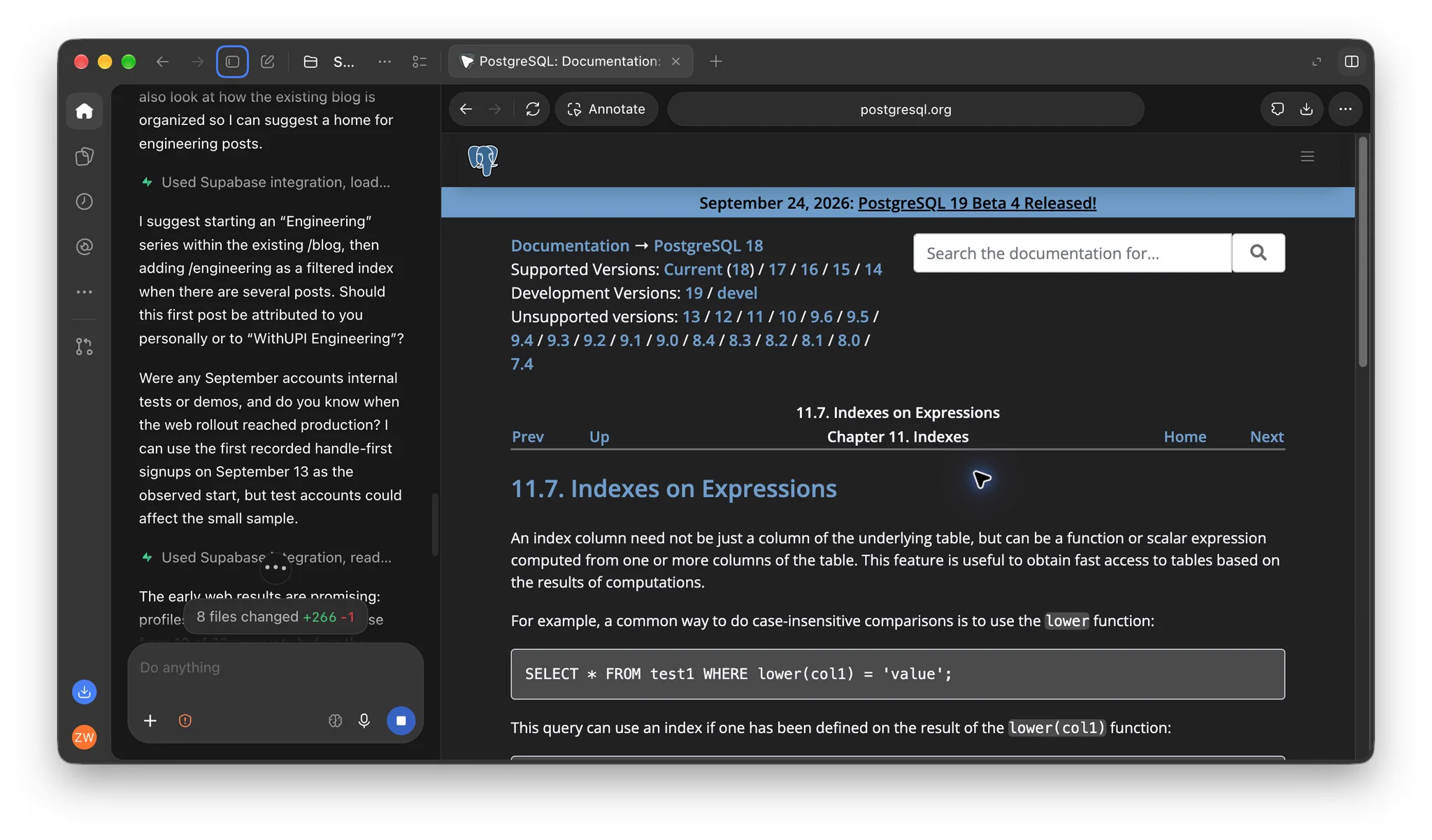Expand first Used Supabase integration, load entry
This screenshot has height=840, width=1432.
coord(266,182)
